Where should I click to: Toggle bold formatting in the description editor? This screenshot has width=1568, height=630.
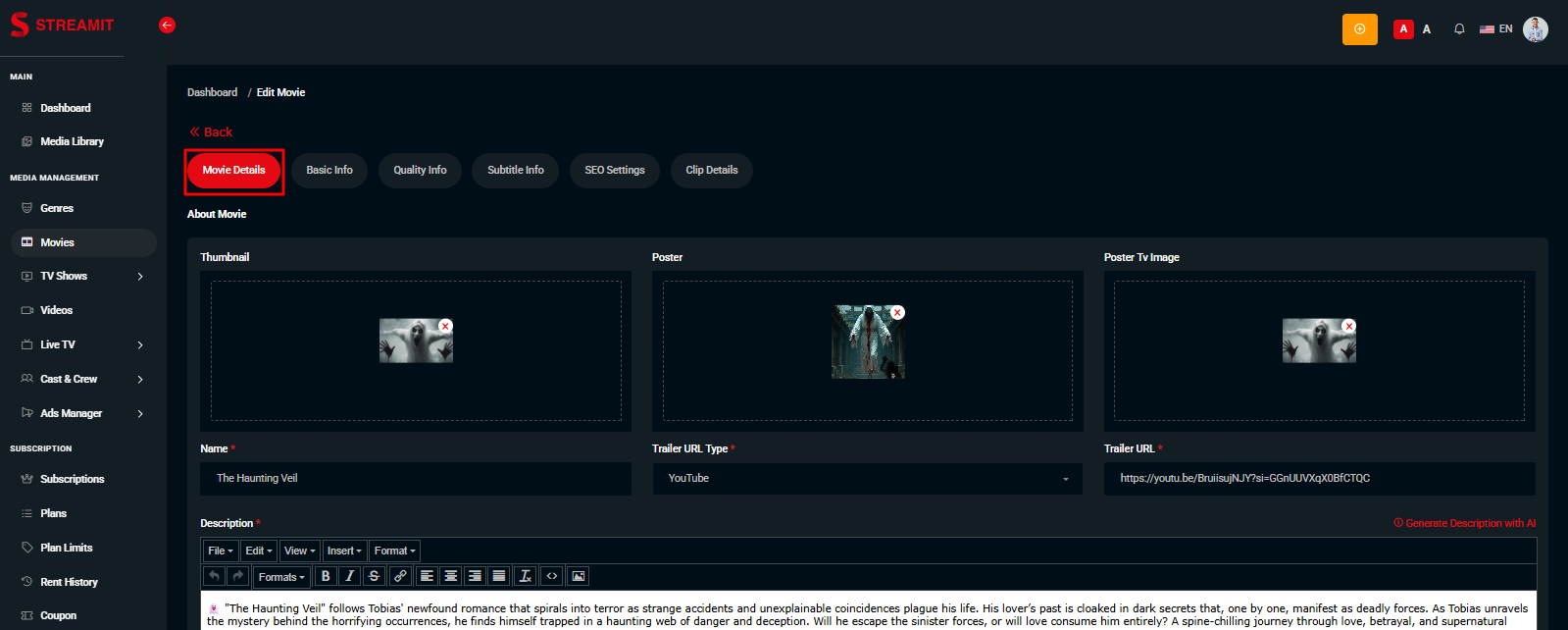pos(326,576)
